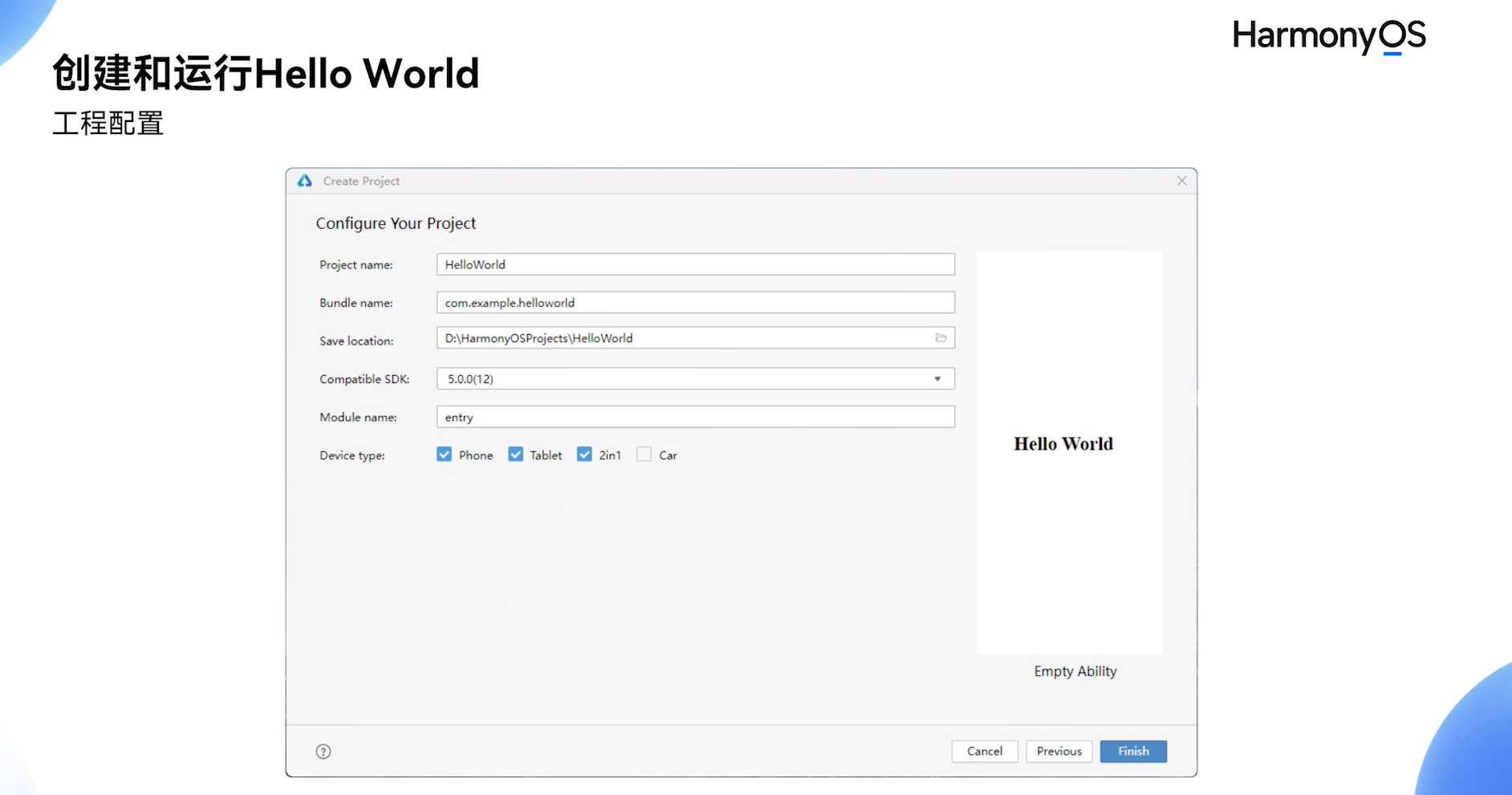
Task: Click the Bundle name: label
Action: (x=356, y=303)
